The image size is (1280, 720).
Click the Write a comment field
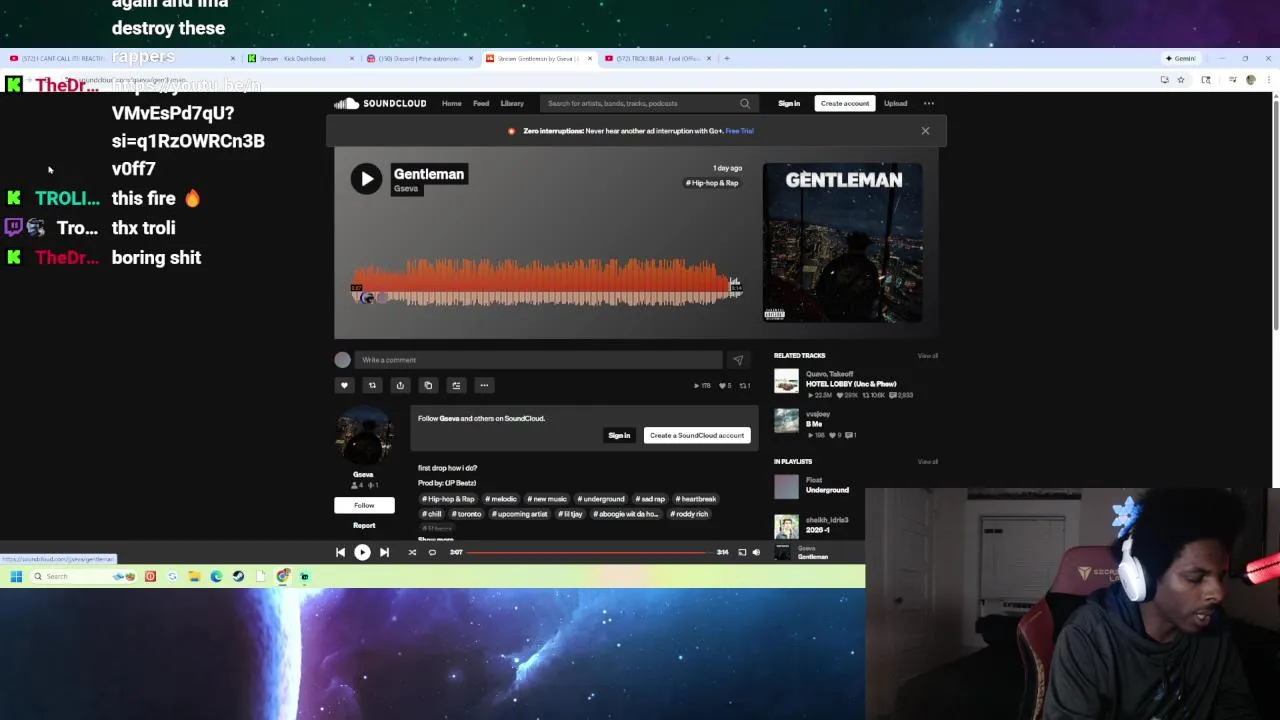point(538,360)
